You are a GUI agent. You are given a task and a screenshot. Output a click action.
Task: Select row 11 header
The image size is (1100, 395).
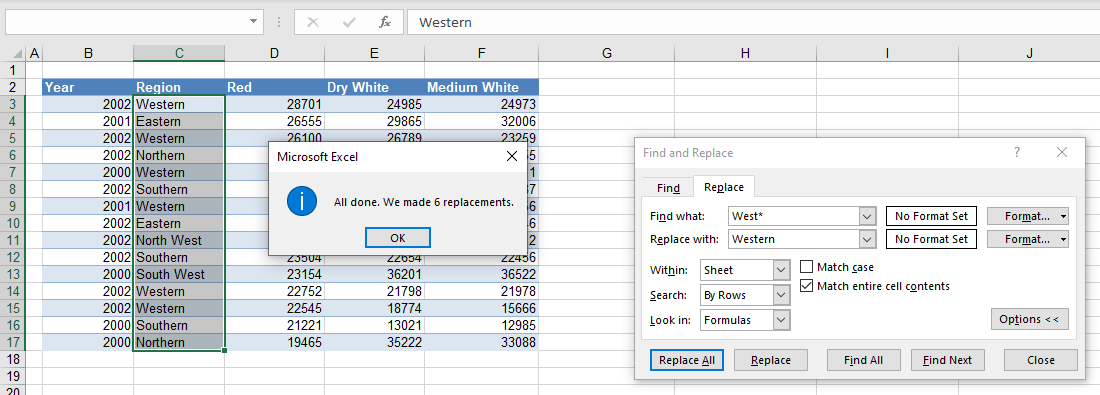click(x=13, y=240)
